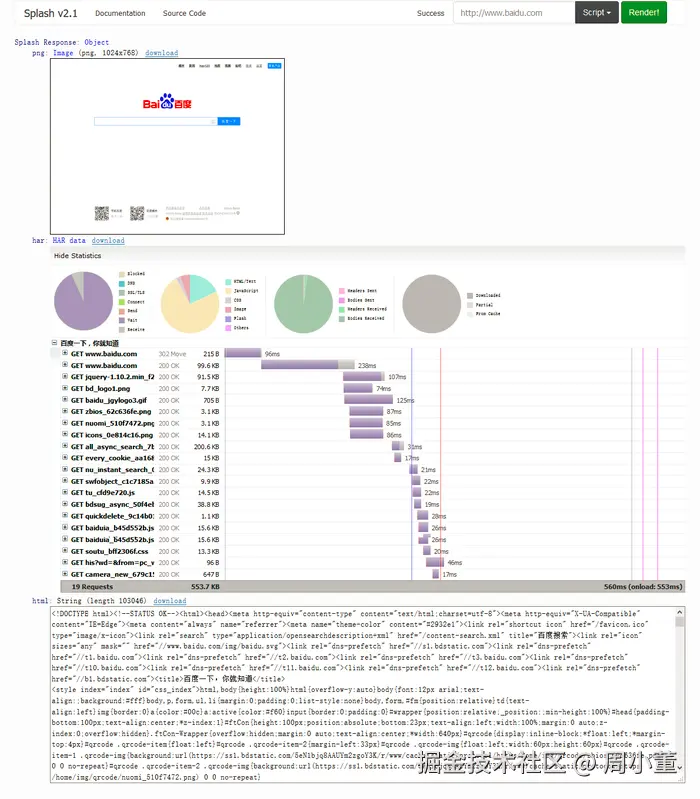The image size is (700, 799).
Task: Click the yellow content types pie chart
Action: click(190, 304)
